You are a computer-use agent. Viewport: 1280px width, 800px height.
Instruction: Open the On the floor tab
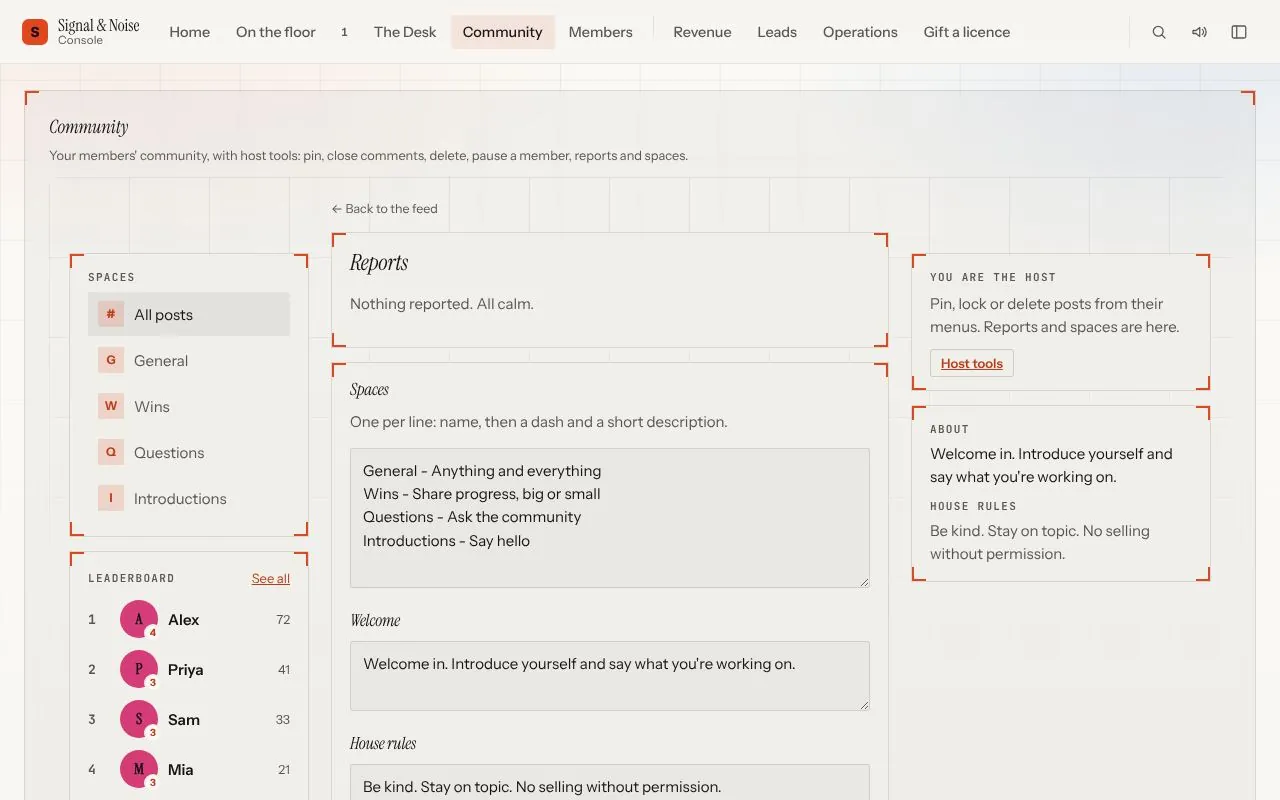276,32
